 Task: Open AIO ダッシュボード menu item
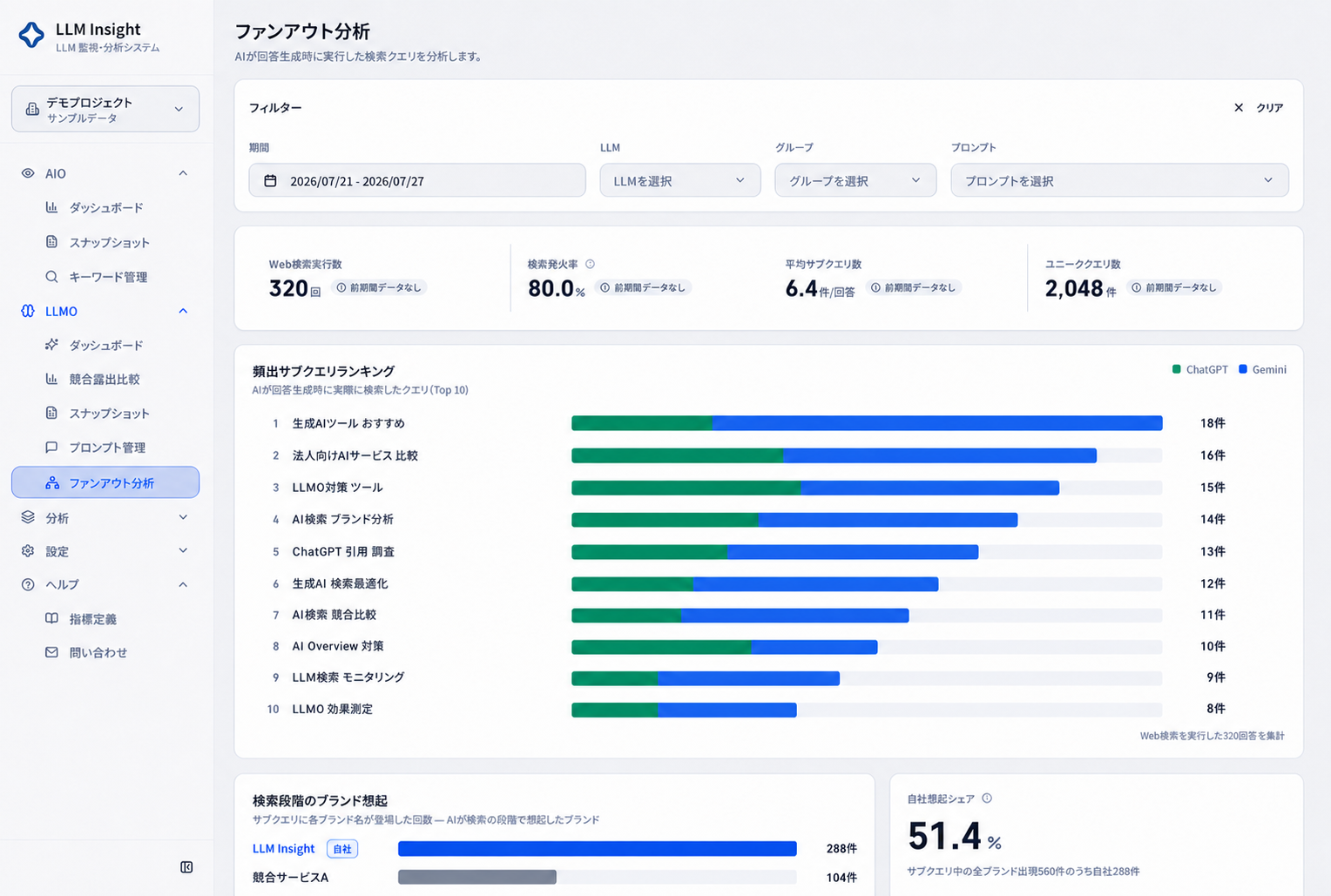[x=105, y=207]
